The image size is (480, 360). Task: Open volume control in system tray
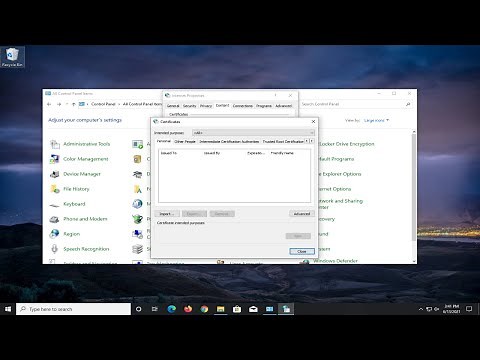coord(436,309)
